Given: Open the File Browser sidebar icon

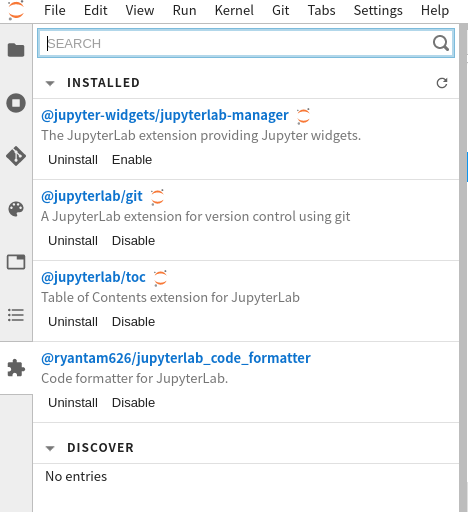Looking at the screenshot, I should [x=16, y=50].
